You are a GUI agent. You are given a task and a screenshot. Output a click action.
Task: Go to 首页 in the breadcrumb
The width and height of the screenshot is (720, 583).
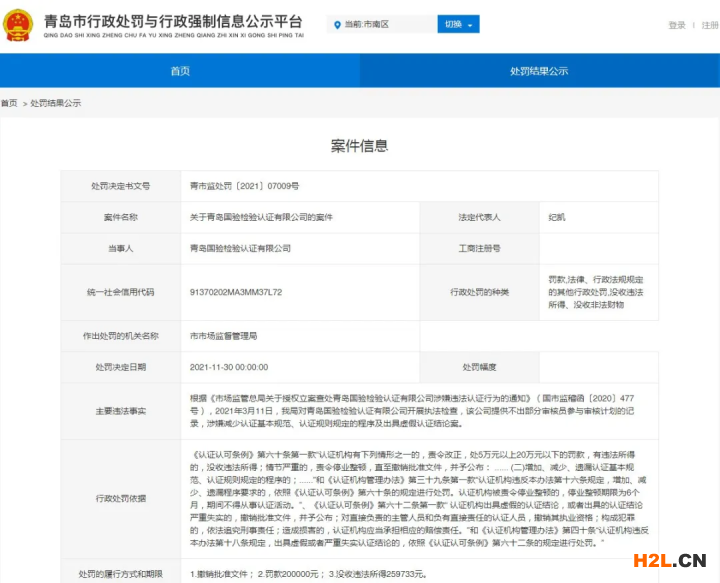(9, 103)
